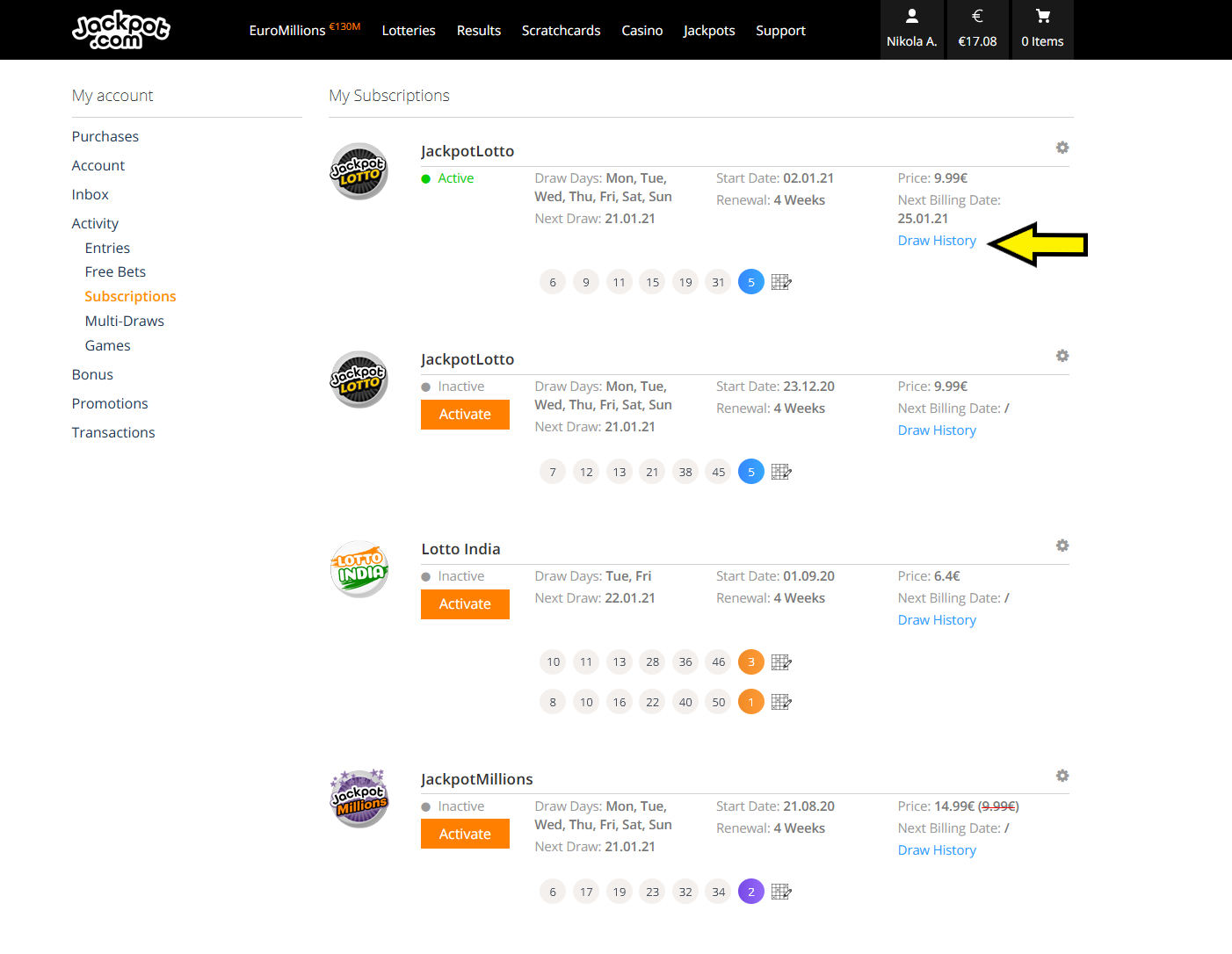View Draw History for Lotto India
1232x954 pixels.
pos(937,620)
